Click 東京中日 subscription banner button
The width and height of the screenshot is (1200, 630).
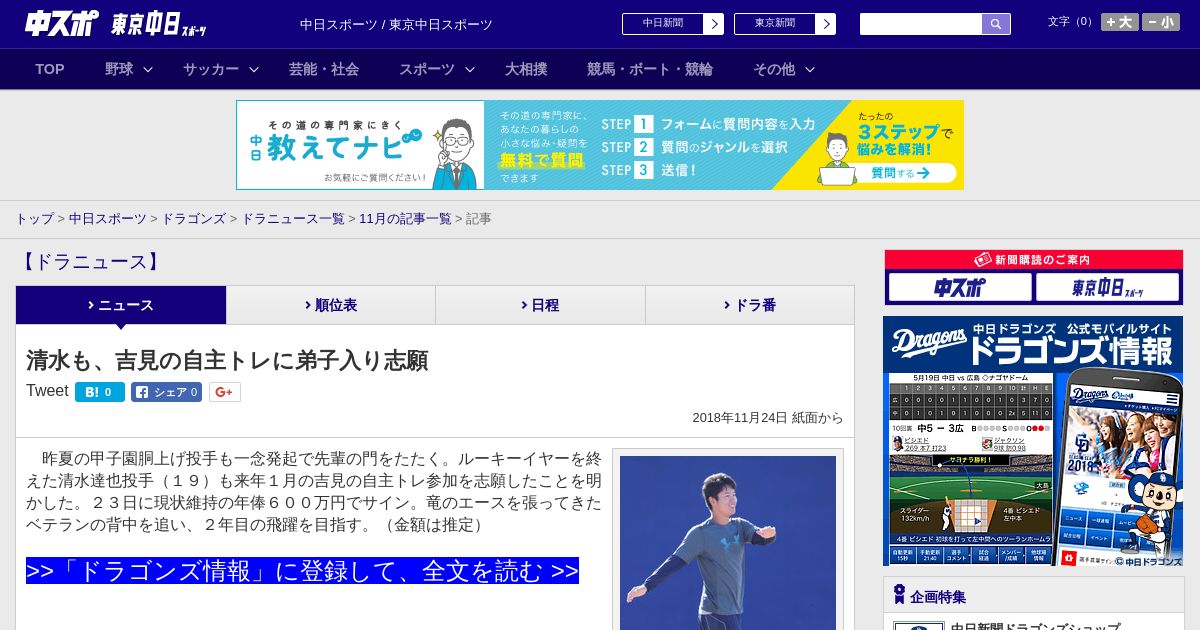[1107, 288]
